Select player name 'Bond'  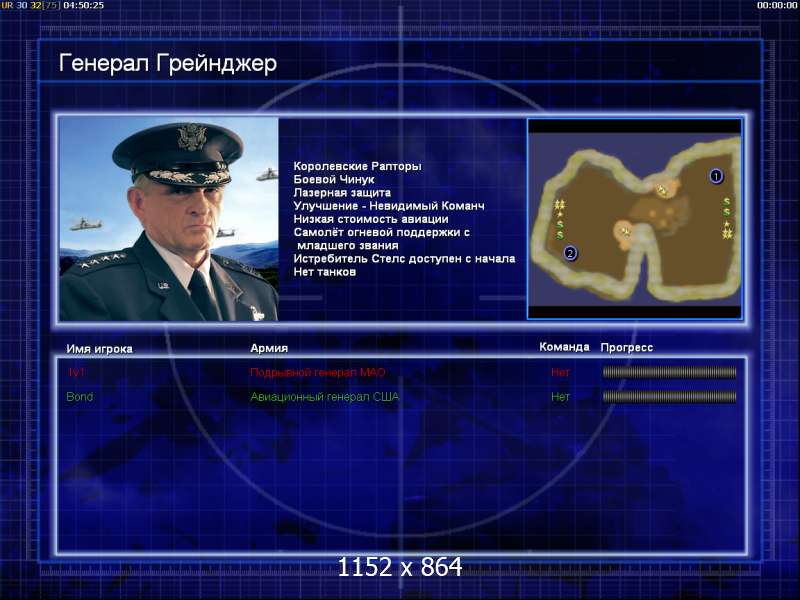coord(80,396)
